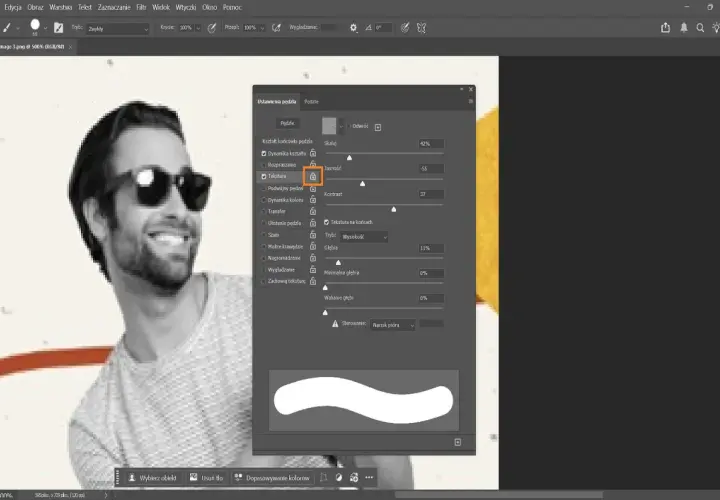Open the Edycja menu
Viewport: 720px width, 500px height.
pos(13,7)
